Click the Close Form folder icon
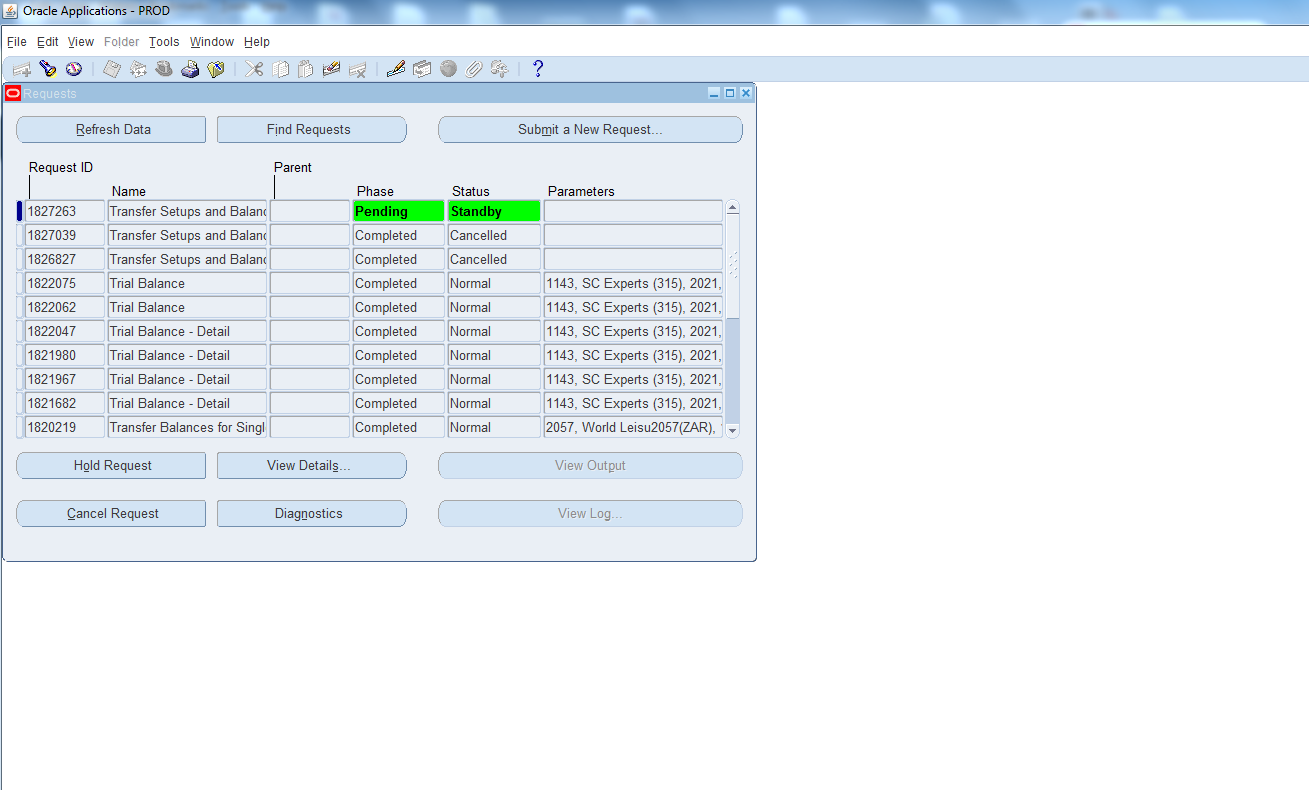The width and height of the screenshot is (1309, 790). point(216,69)
